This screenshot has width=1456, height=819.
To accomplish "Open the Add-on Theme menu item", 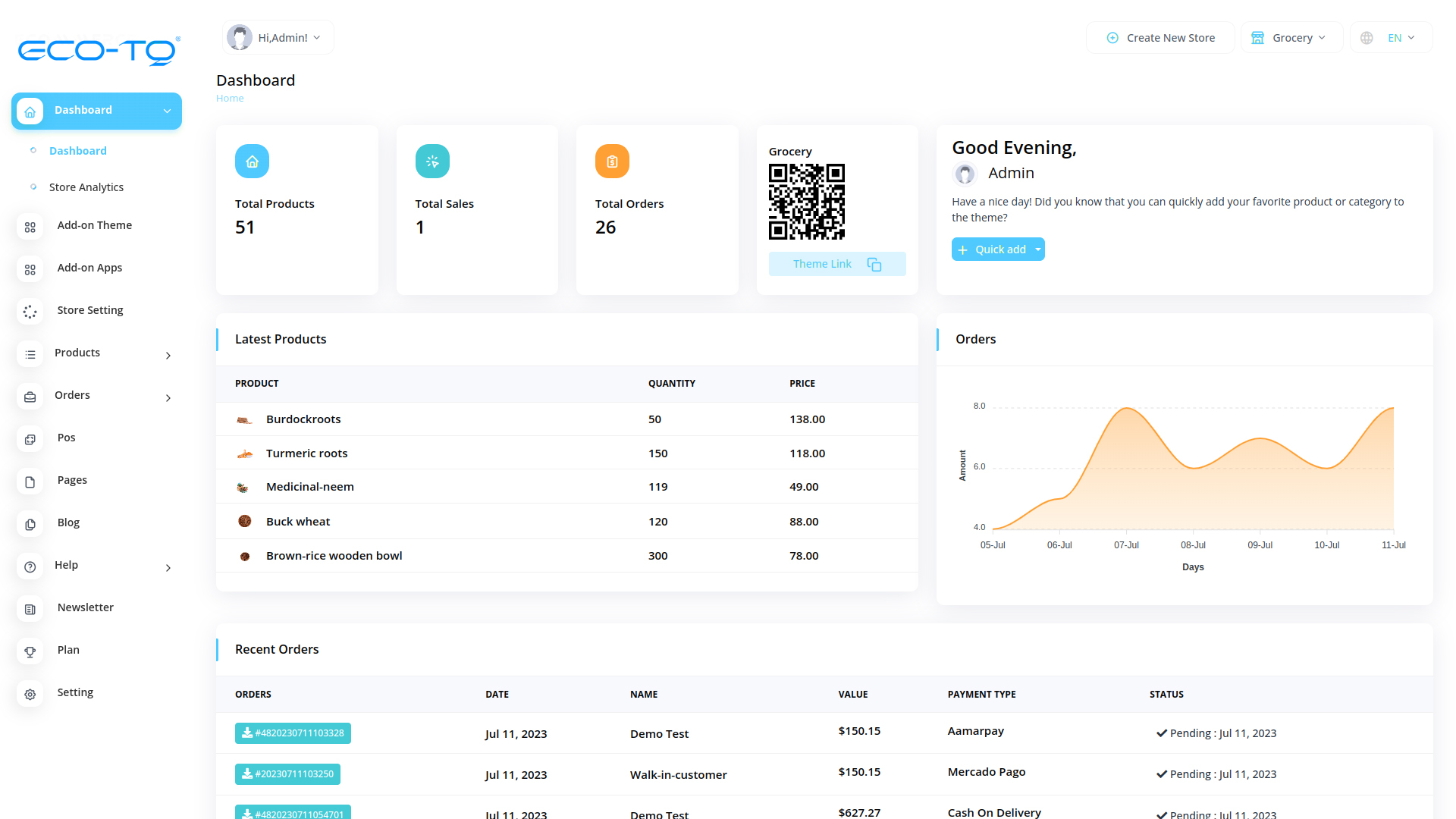I will point(94,225).
